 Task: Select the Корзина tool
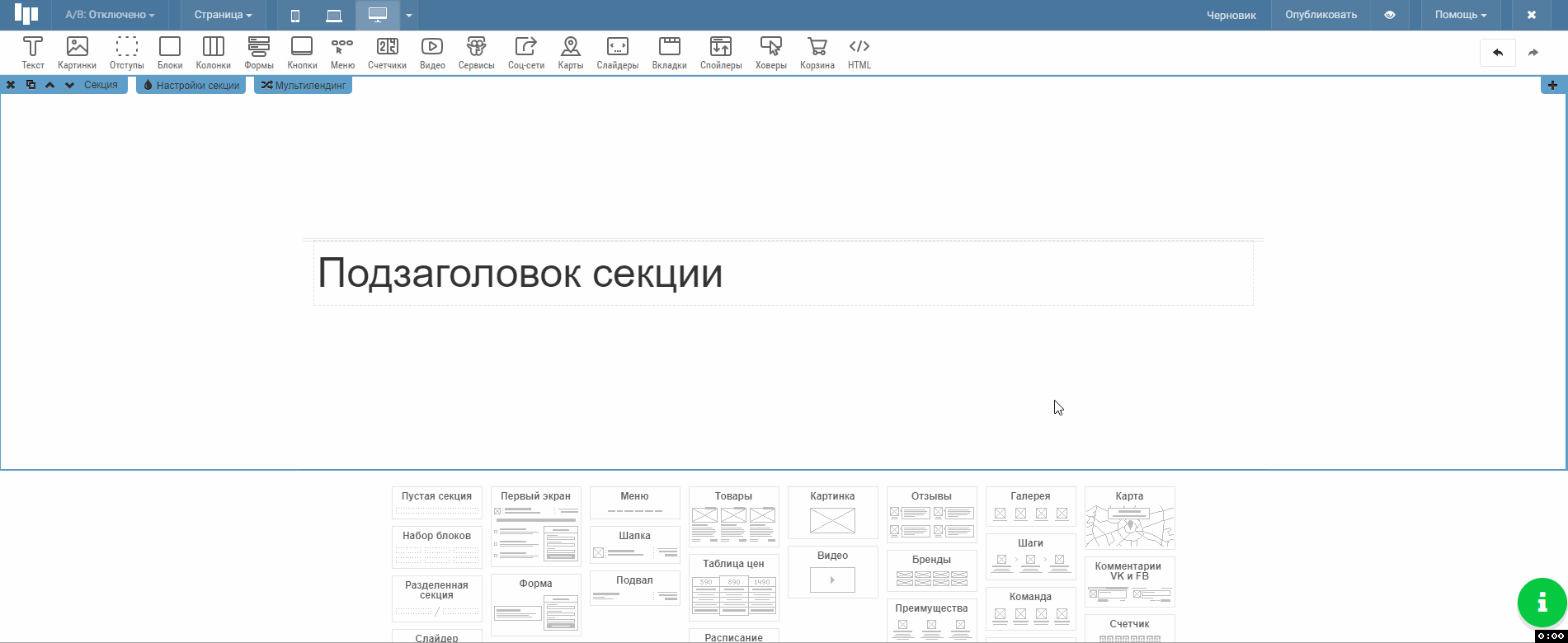tap(817, 53)
